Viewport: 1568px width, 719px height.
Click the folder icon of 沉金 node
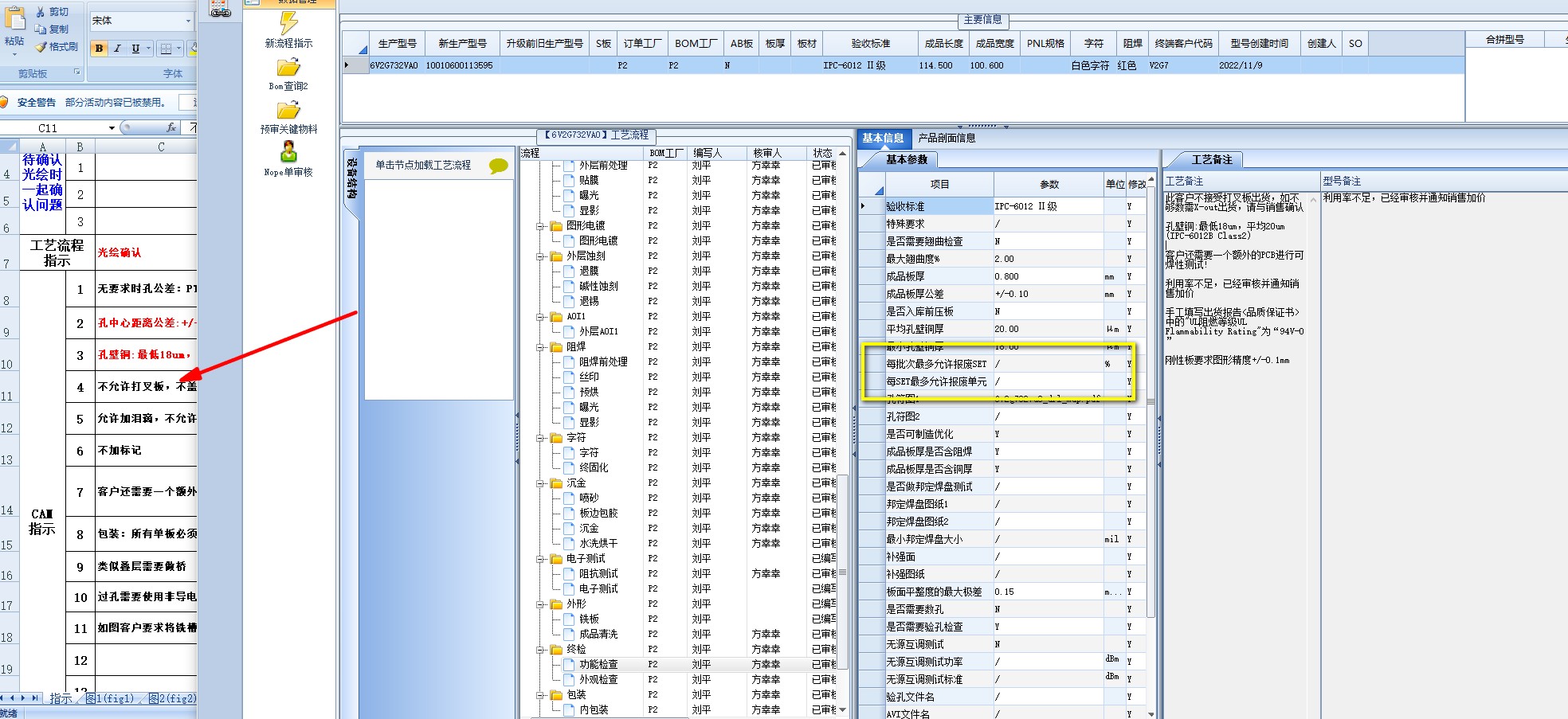(556, 483)
